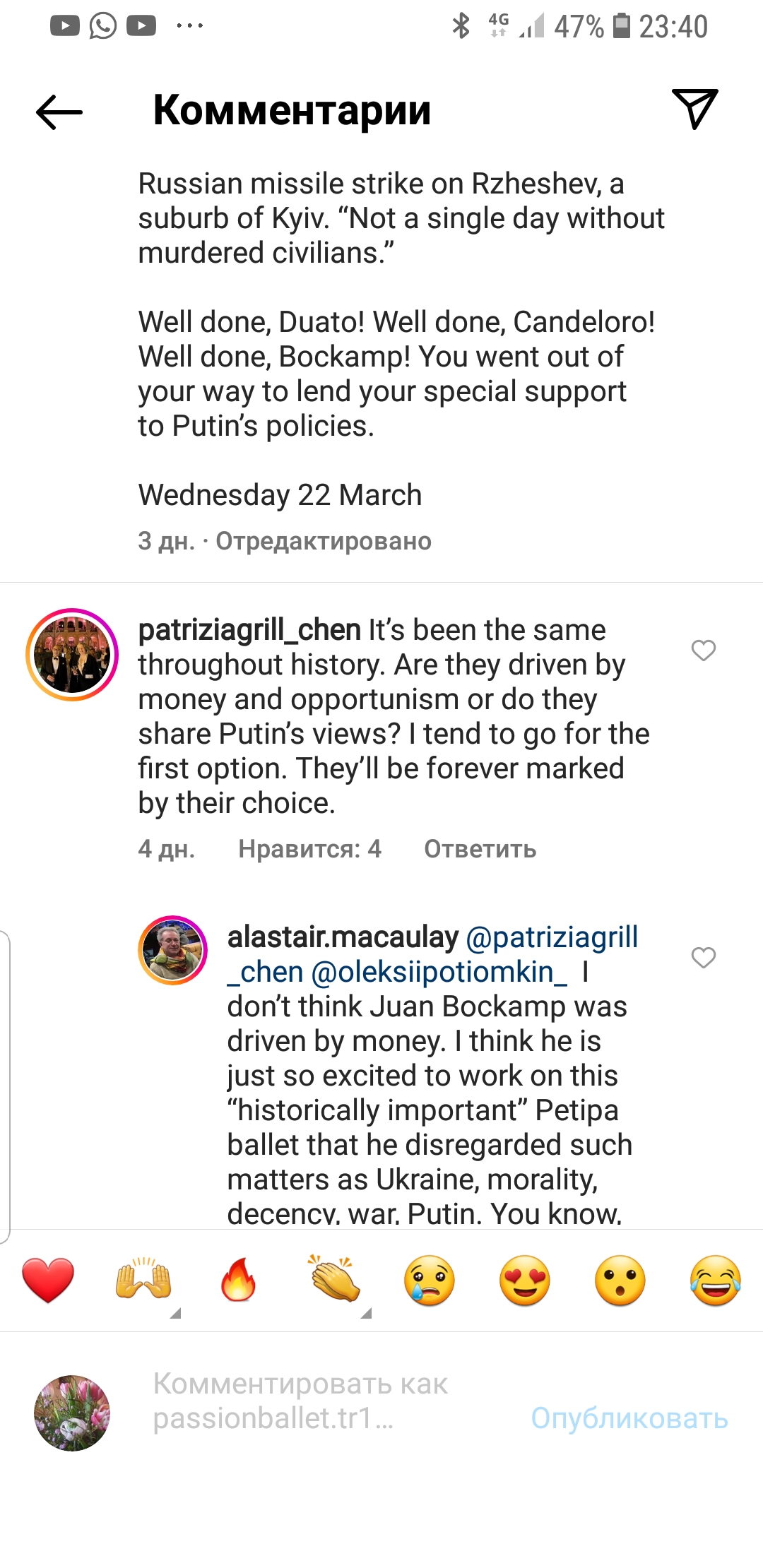
Task: Open skin tone options for clapping emoji
Action: (366, 1313)
